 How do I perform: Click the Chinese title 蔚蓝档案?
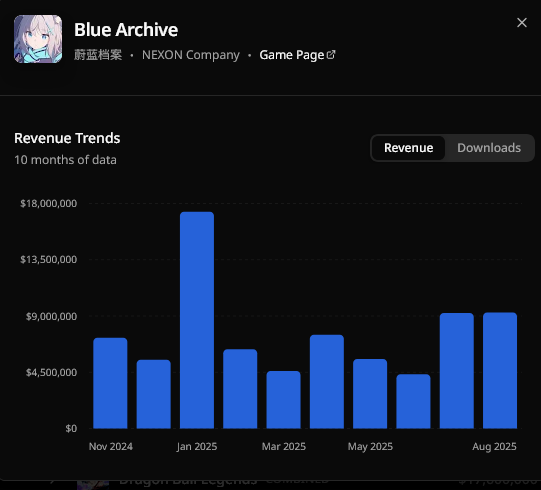98,55
